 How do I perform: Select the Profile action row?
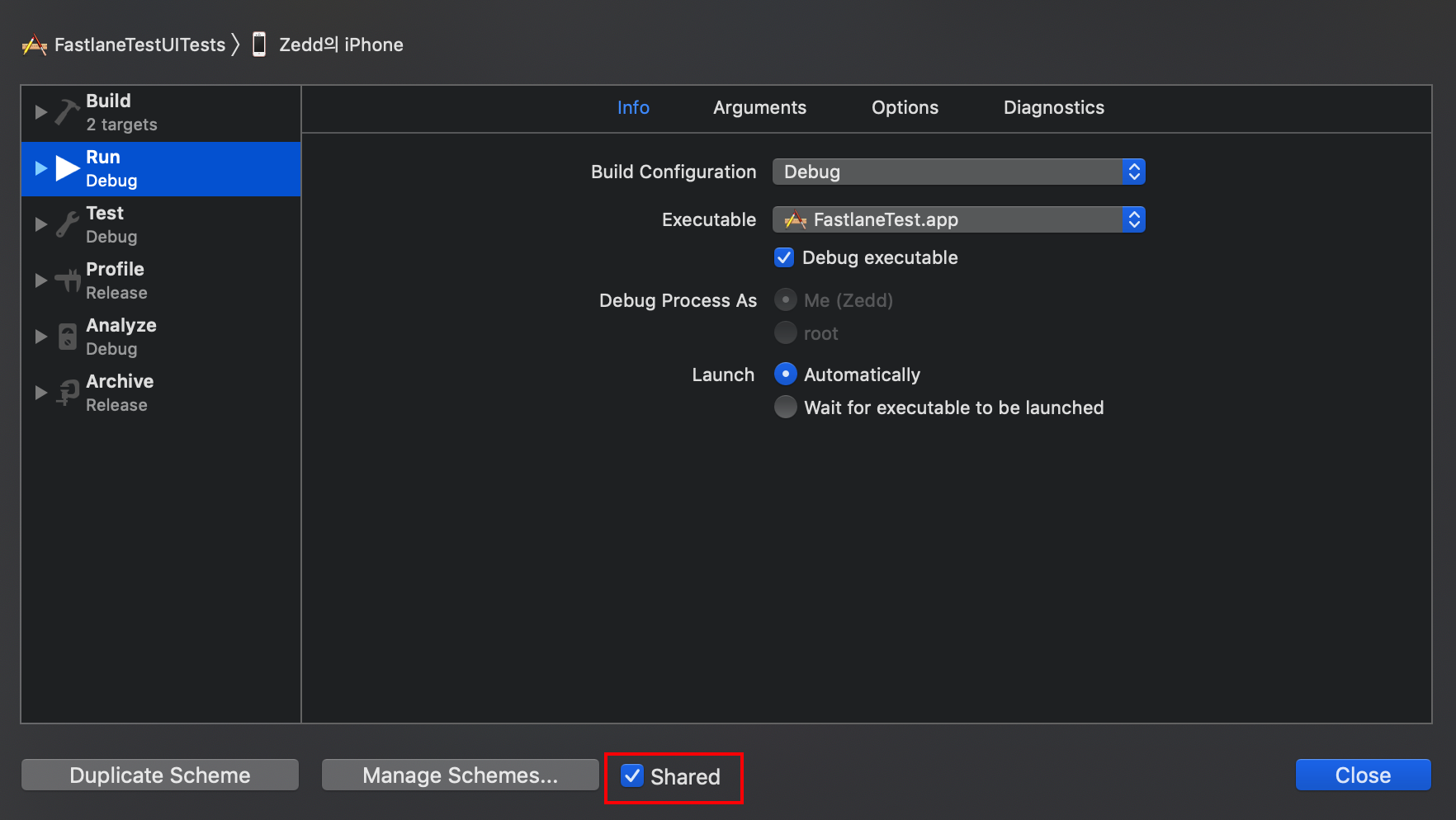tap(161, 280)
